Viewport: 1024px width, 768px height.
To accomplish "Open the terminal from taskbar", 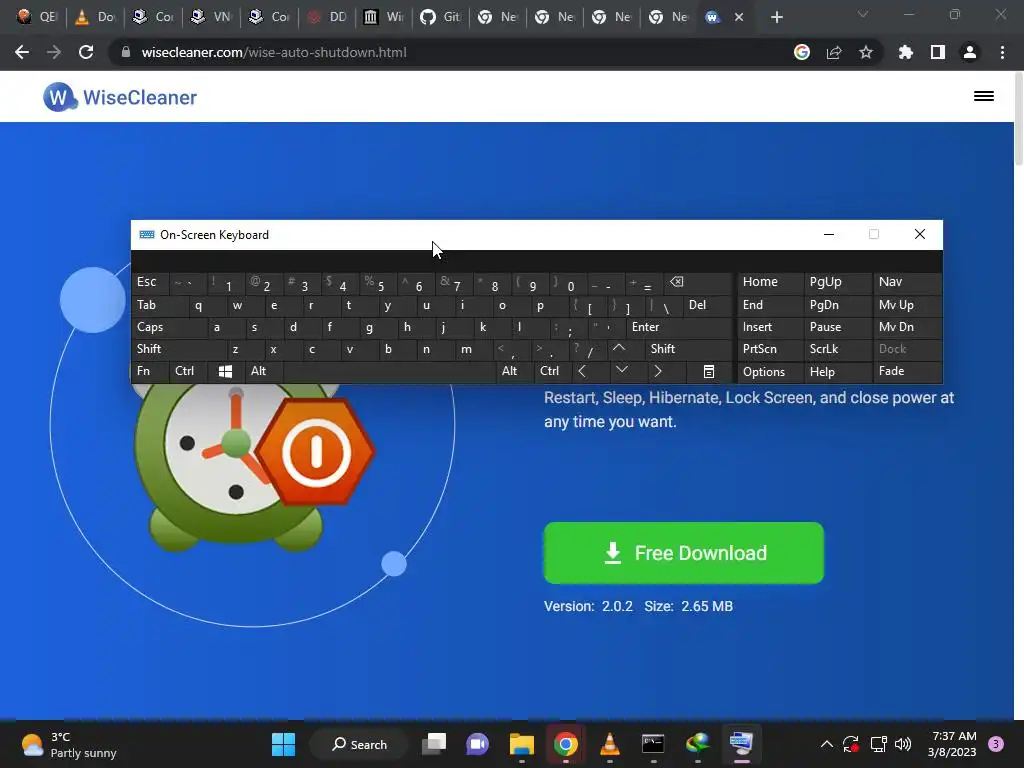I will [x=653, y=744].
